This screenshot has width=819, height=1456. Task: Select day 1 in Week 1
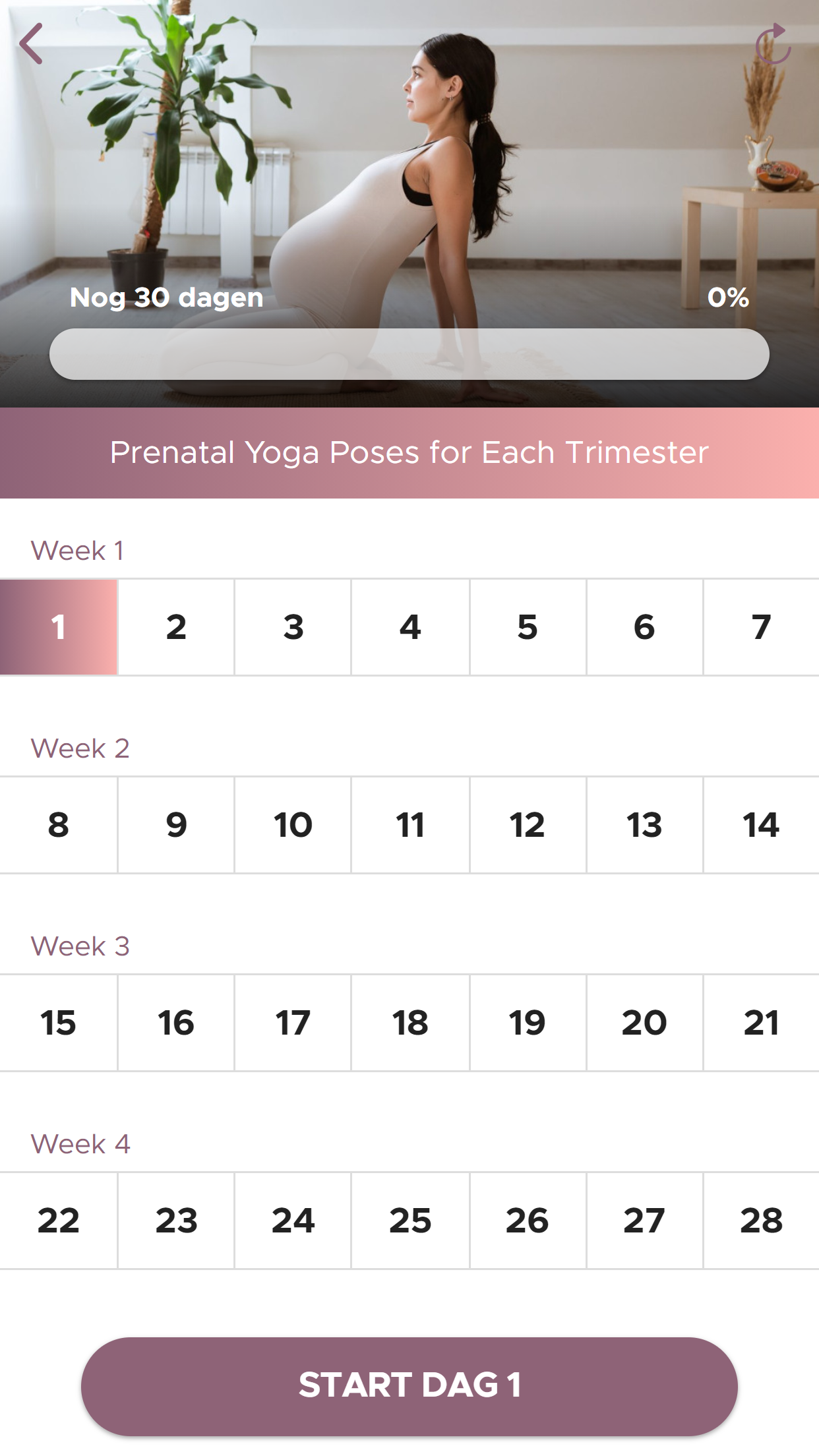point(59,627)
